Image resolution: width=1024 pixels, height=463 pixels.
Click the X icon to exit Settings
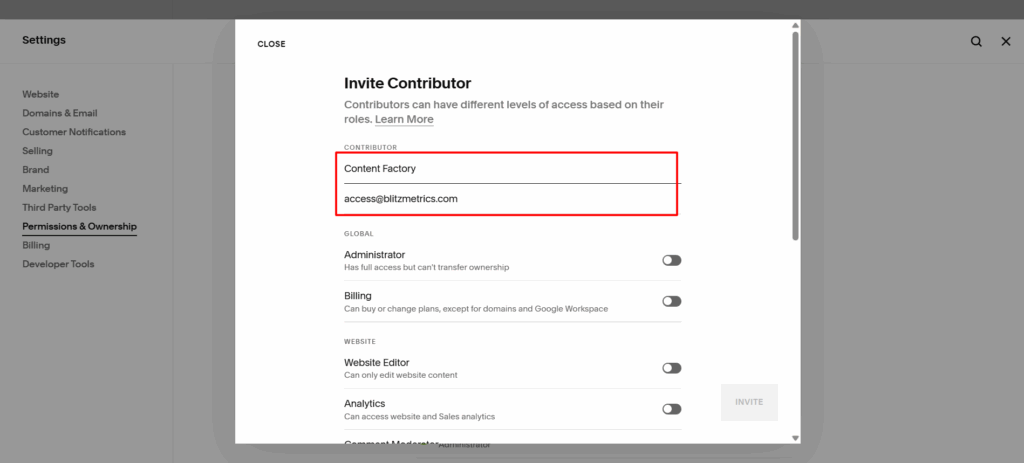tap(1006, 41)
